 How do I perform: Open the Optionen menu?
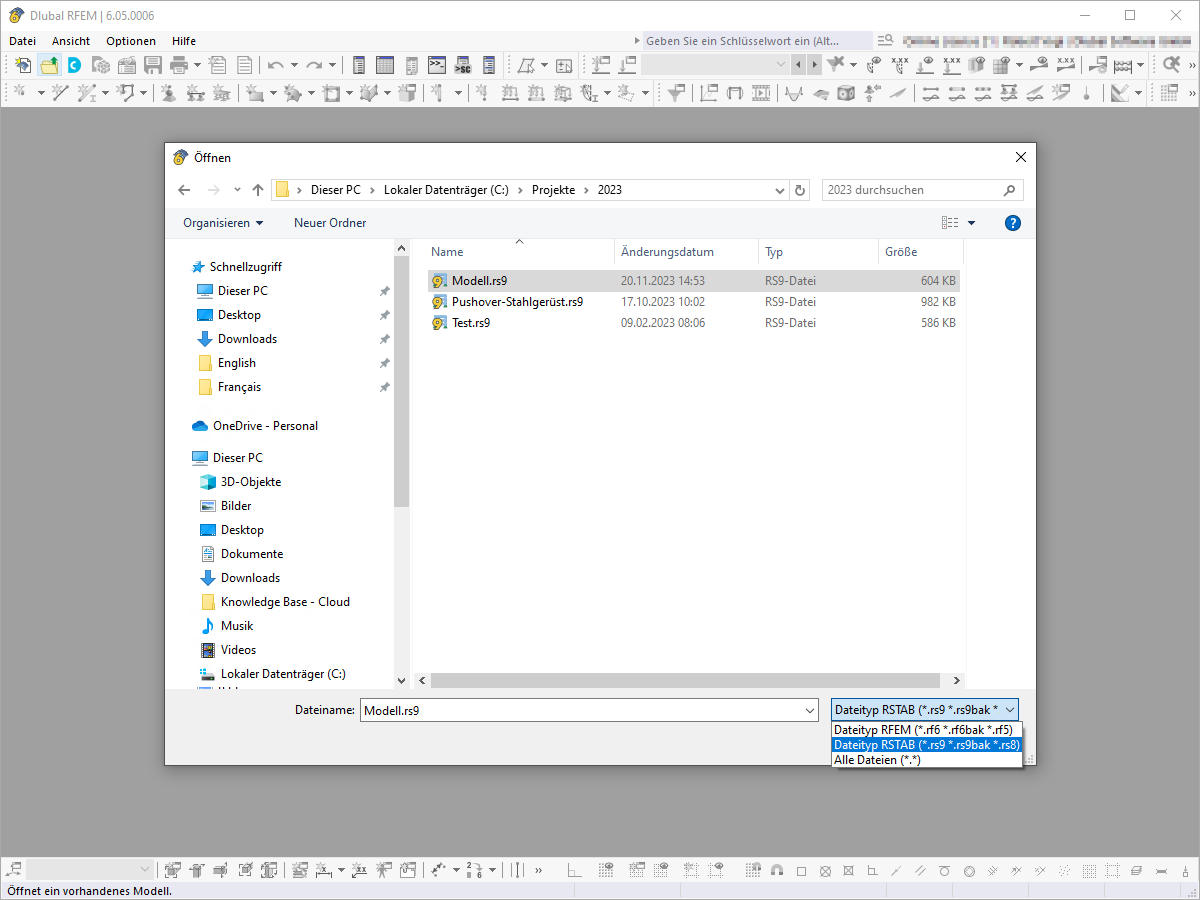(131, 41)
